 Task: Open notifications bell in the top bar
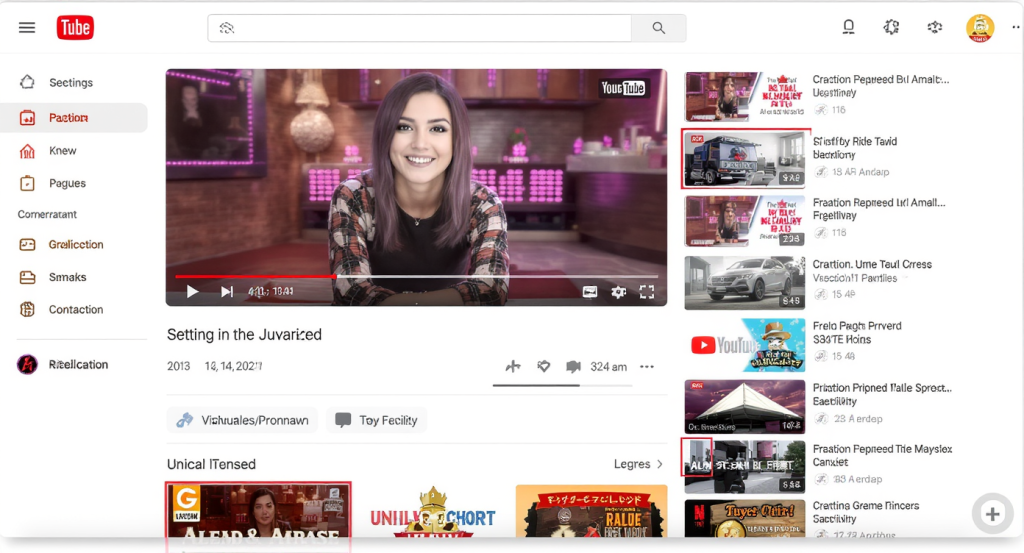[848, 28]
